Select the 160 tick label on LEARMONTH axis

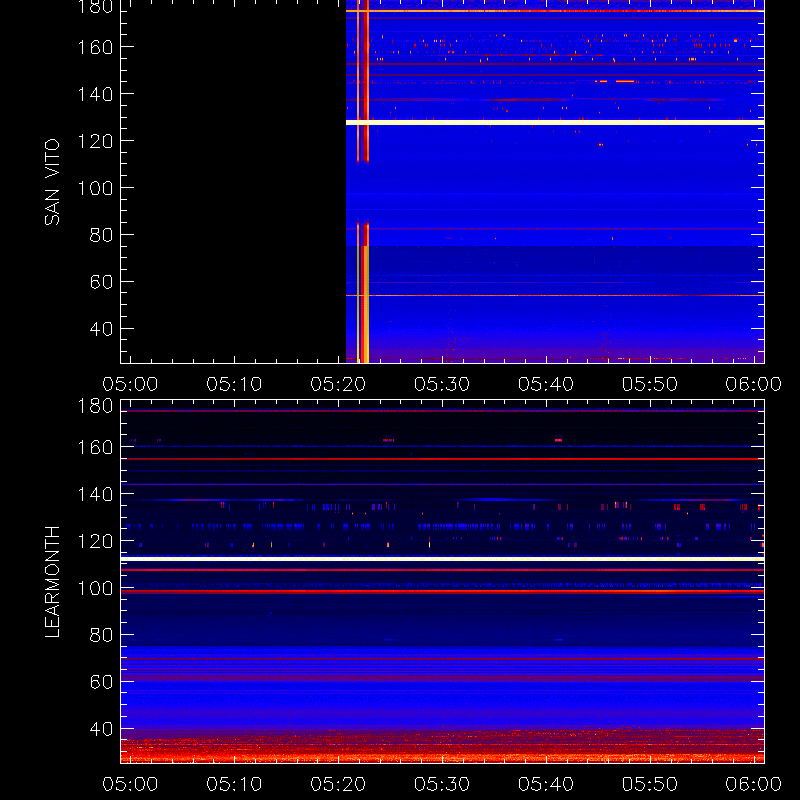[95, 447]
